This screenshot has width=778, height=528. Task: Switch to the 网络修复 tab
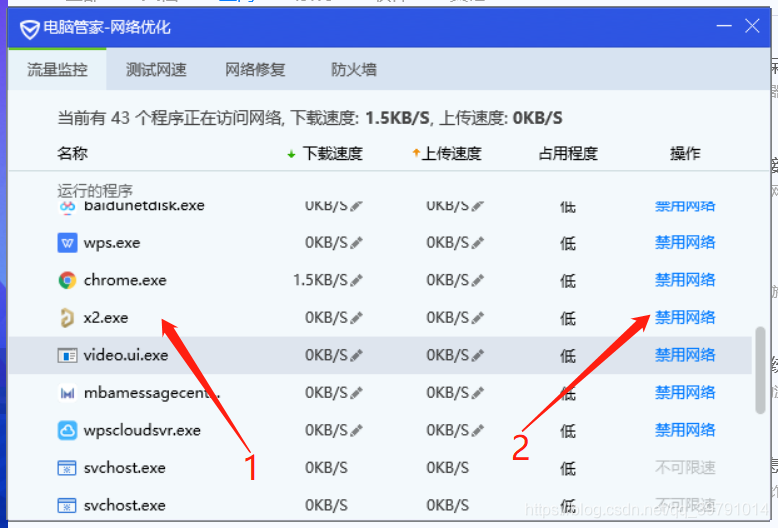pyautogui.click(x=255, y=69)
